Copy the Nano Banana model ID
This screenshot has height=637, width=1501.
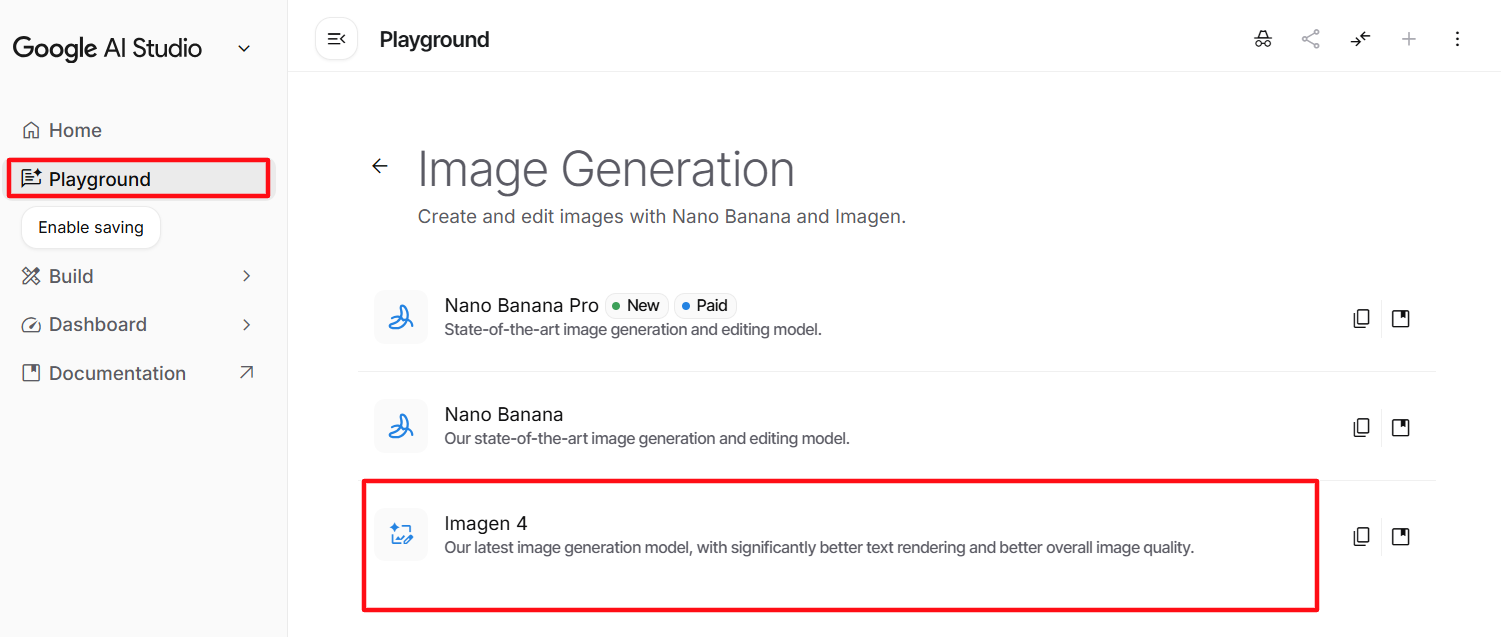point(1361,428)
